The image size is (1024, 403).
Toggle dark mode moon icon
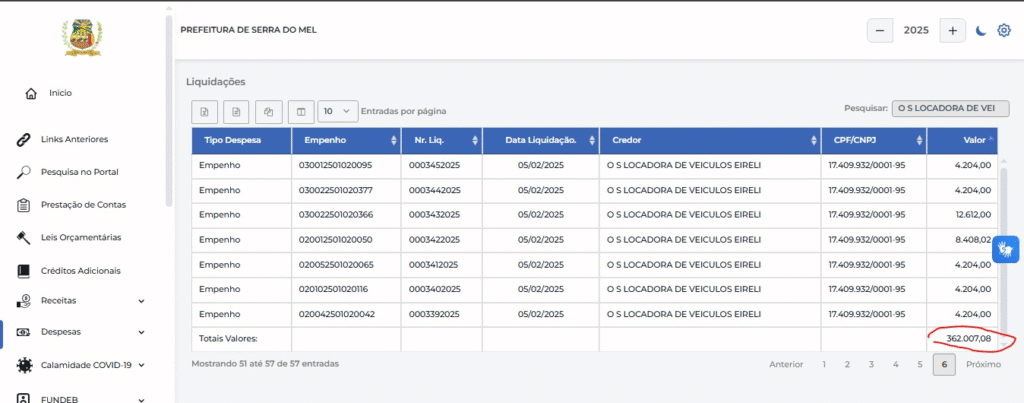pyautogui.click(x=980, y=31)
